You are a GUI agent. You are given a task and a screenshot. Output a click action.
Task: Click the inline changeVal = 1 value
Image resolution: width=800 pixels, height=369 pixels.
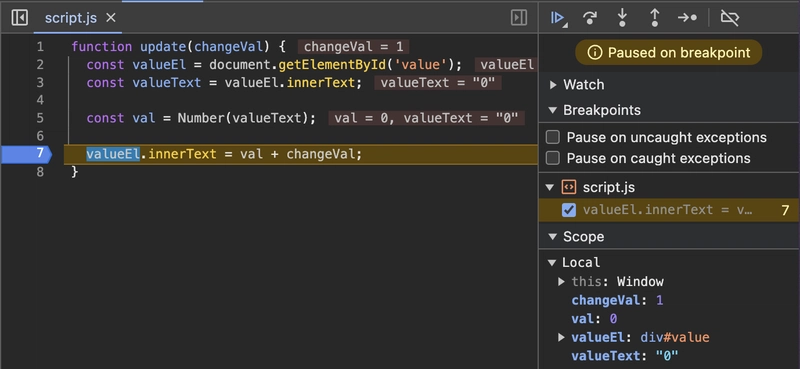pos(354,47)
